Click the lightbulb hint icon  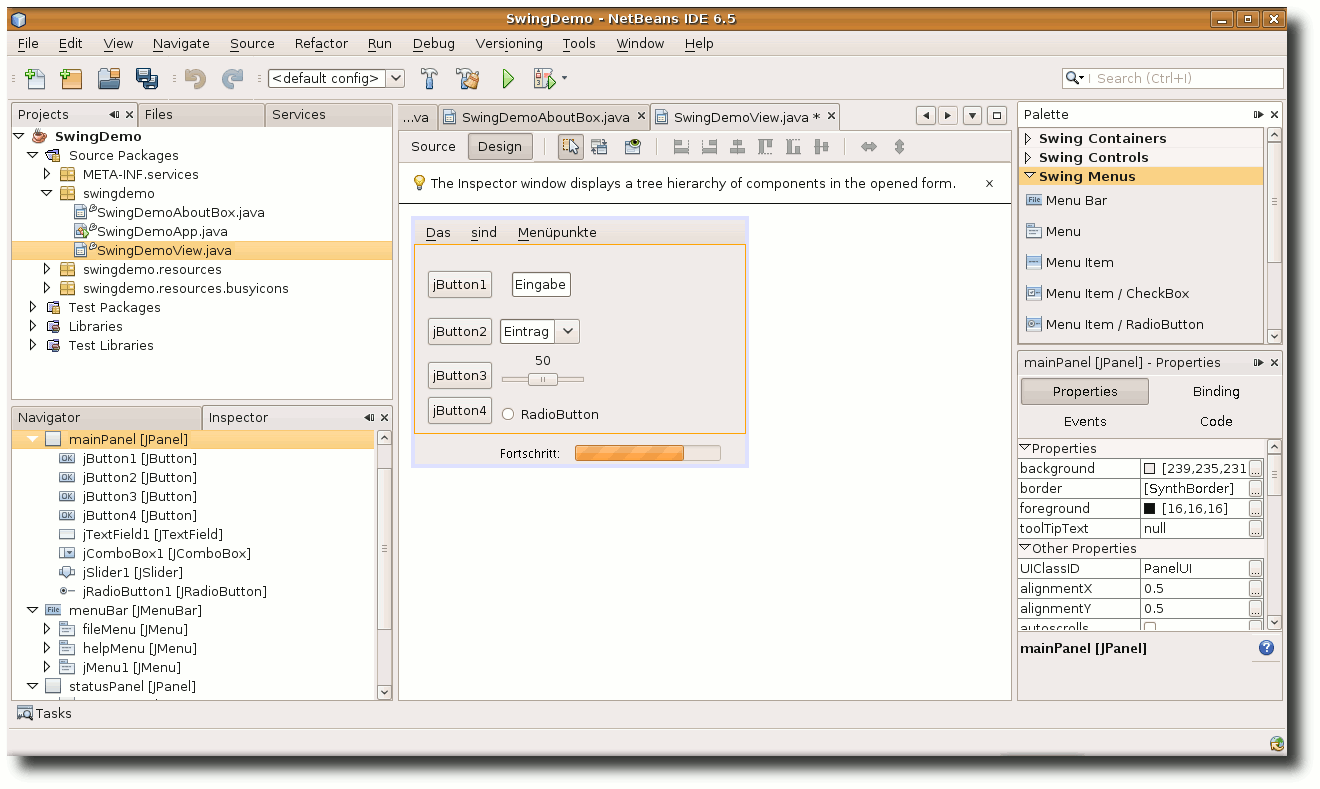click(420, 183)
